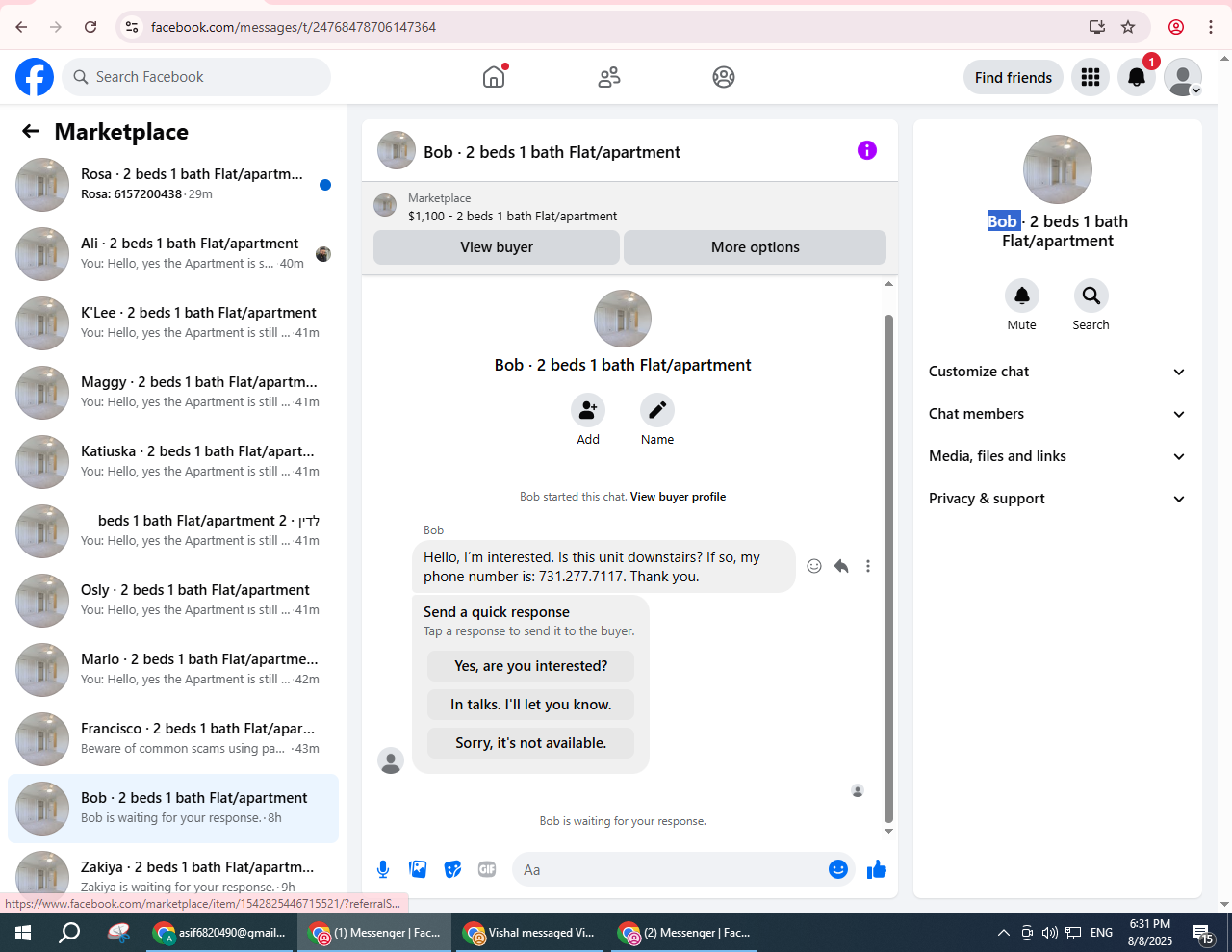Reply to Bob's message using arrow icon
Screen dimensions: 1232x952
tap(841, 566)
